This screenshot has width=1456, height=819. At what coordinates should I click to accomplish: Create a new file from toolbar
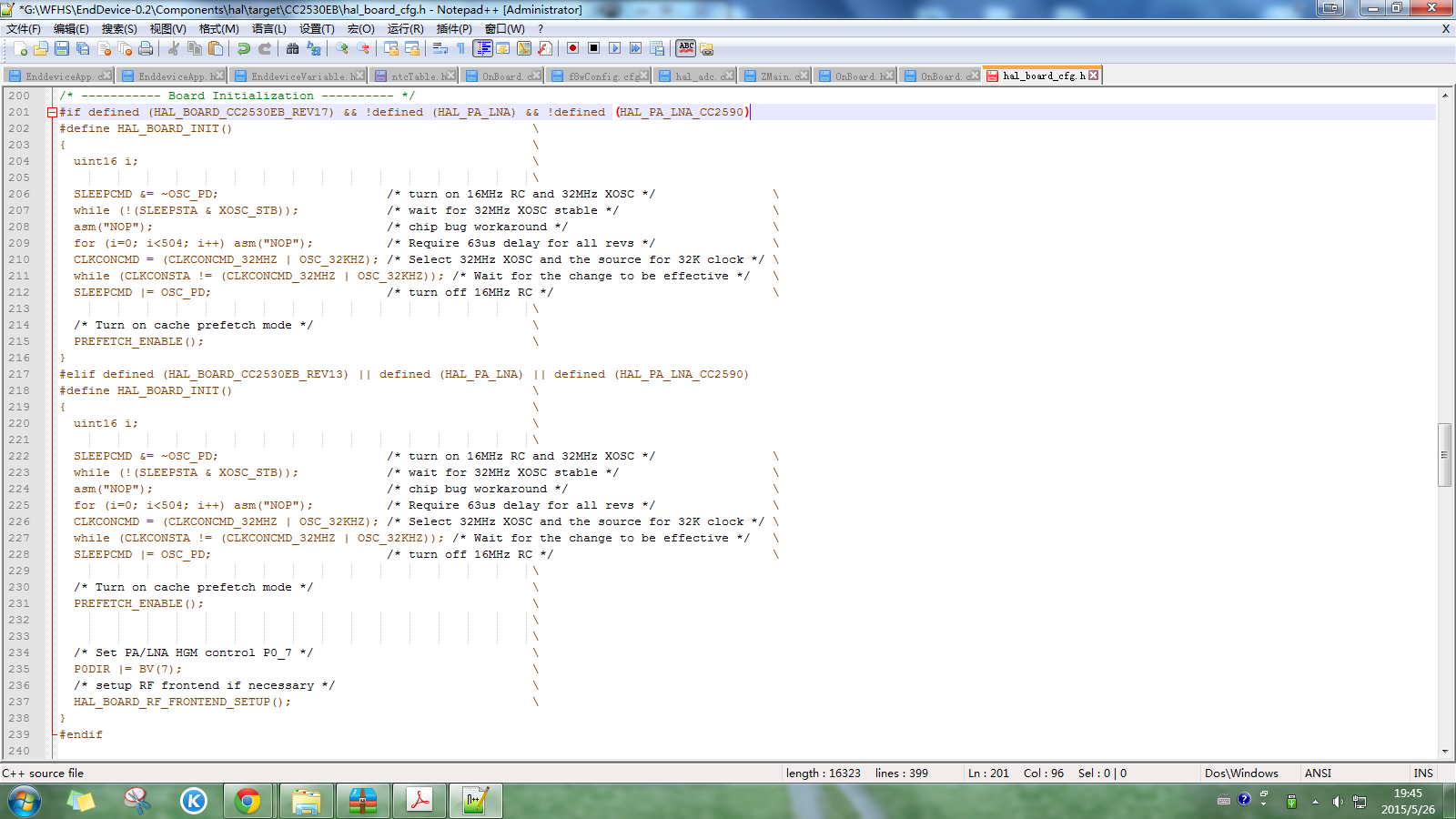click(20, 48)
